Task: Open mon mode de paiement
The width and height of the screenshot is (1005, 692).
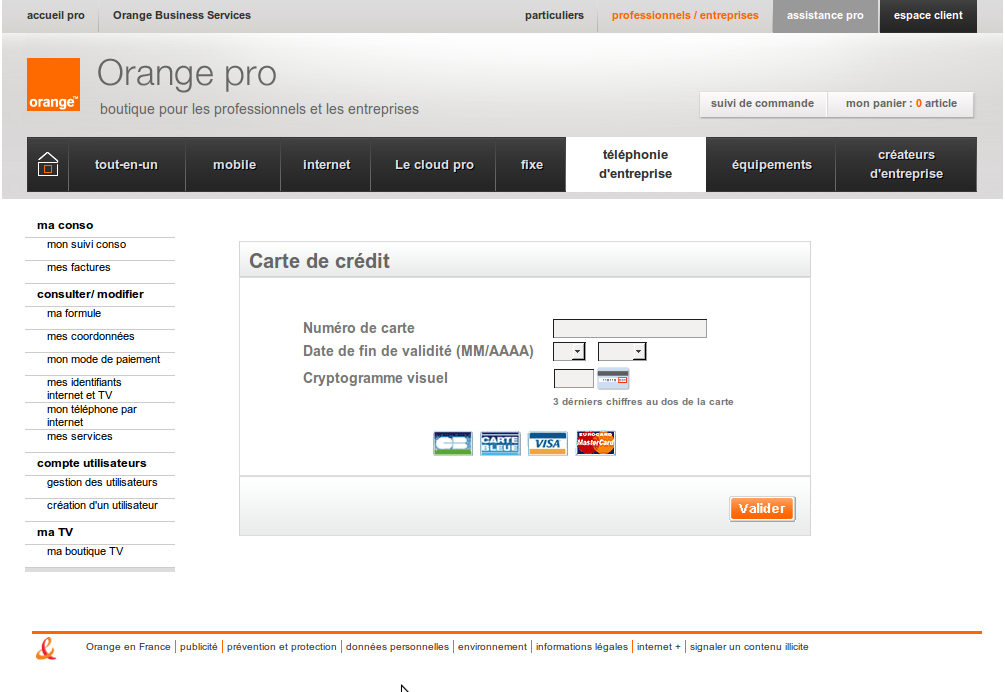Action: (x=103, y=360)
